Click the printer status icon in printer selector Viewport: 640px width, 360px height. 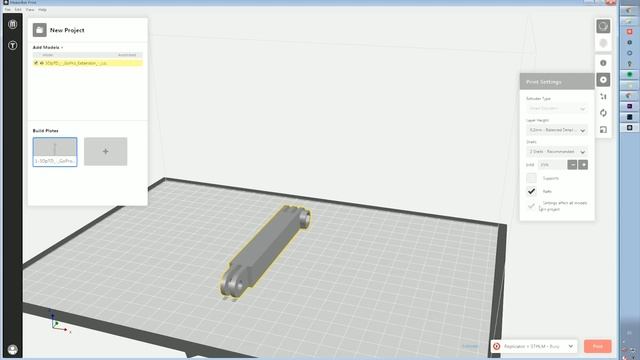(x=497, y=346)
